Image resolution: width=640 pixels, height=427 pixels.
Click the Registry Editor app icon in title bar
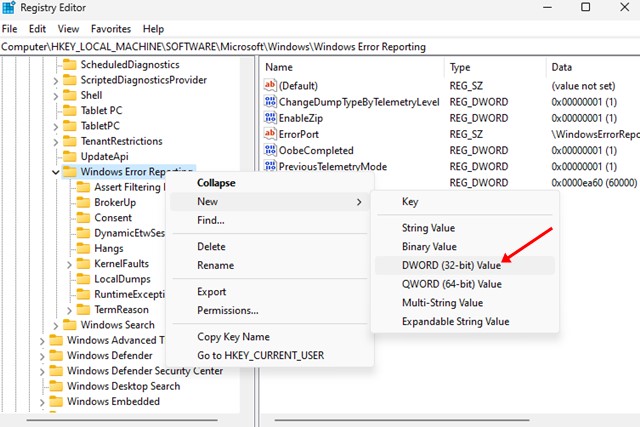(x=9, y=9)
